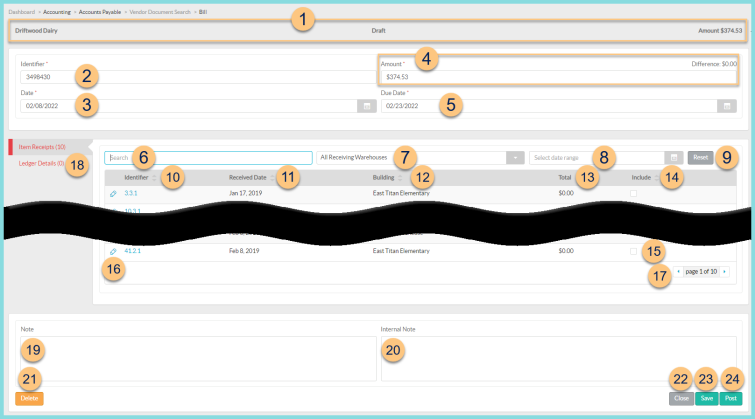Open item receipt link 3.3.1

[x=130, y=193]
